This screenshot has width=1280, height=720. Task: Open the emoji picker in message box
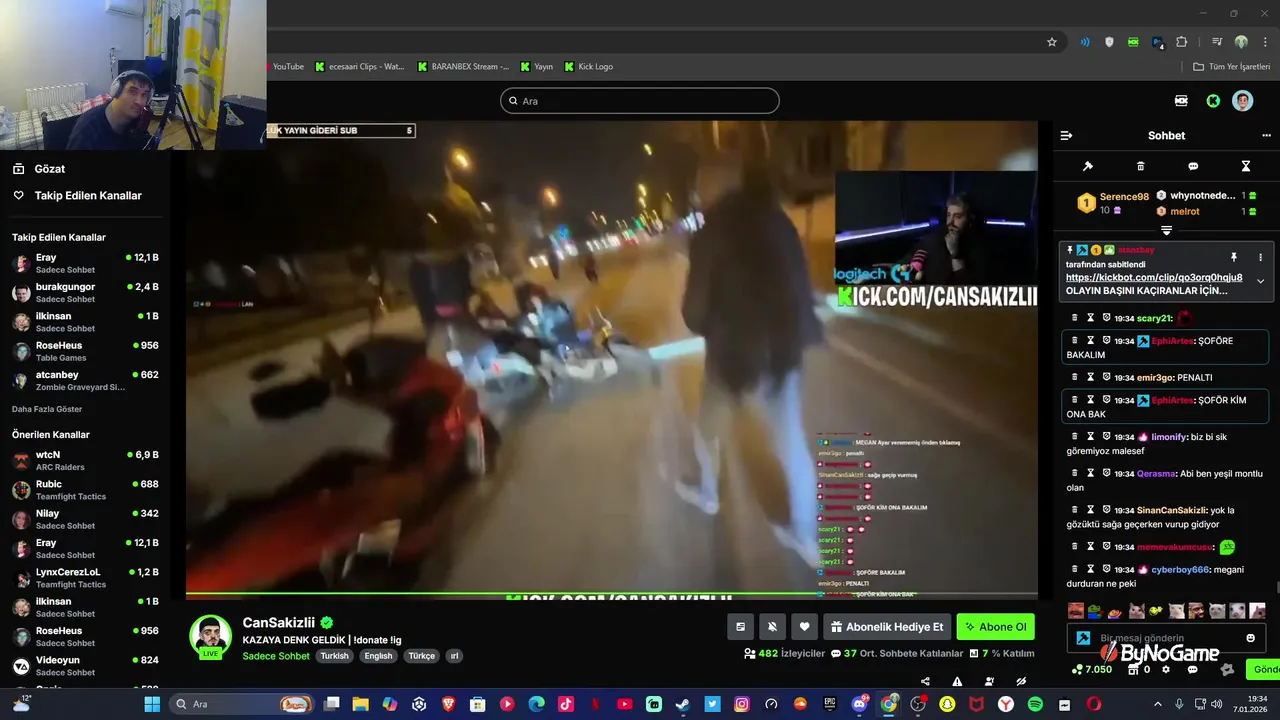click(1250, 638)
